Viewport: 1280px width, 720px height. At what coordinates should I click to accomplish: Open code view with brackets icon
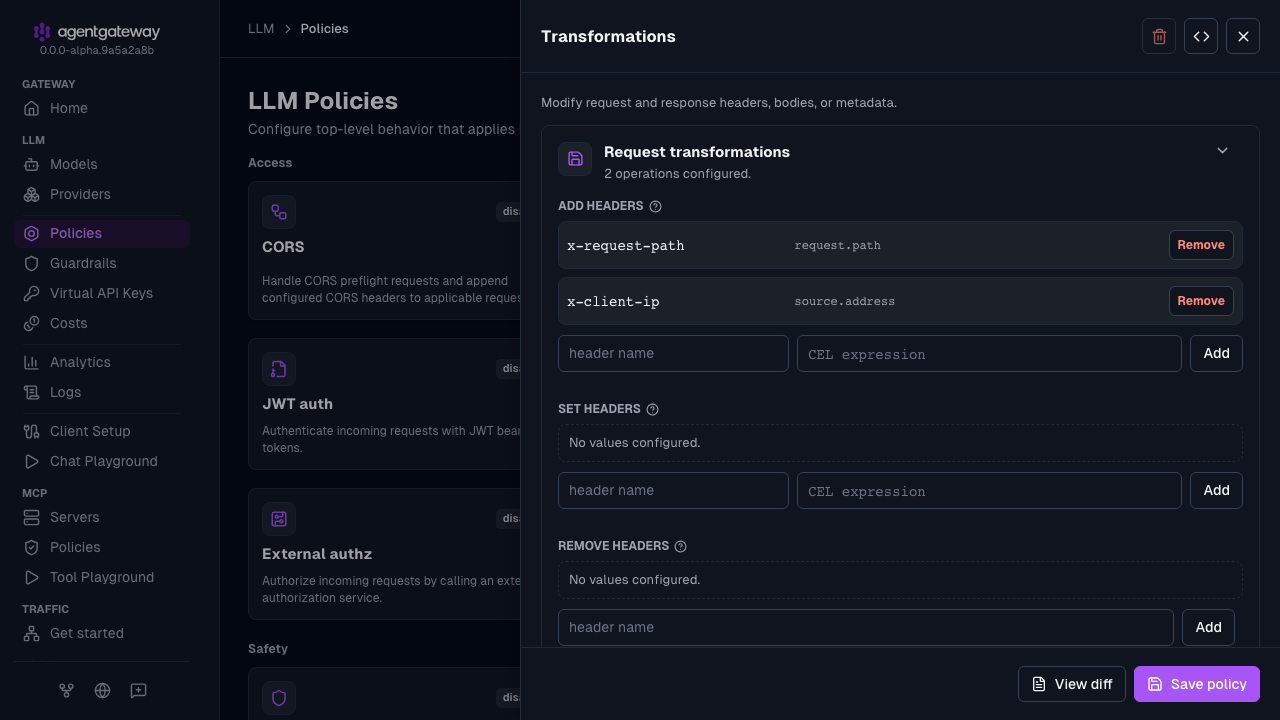click(x=1201, y=36)
